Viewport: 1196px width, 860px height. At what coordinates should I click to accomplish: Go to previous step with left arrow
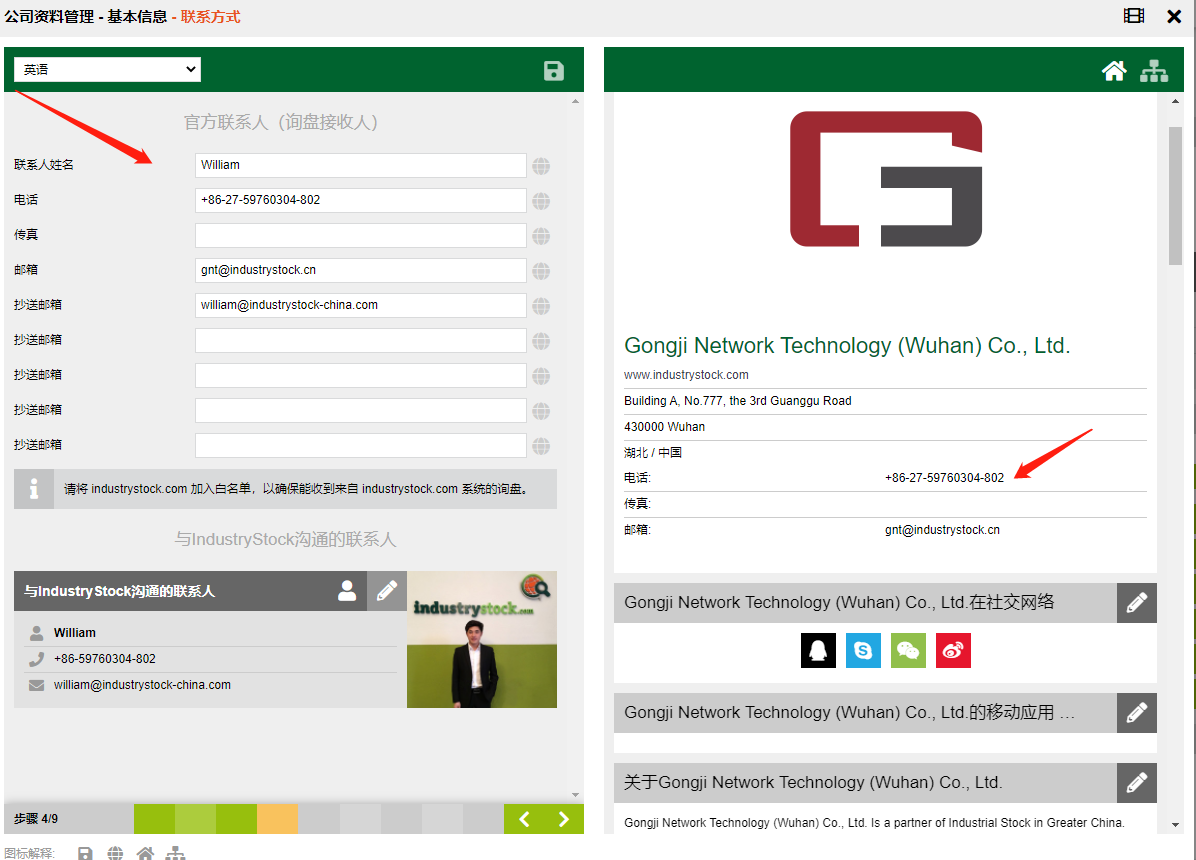point(524,819)
